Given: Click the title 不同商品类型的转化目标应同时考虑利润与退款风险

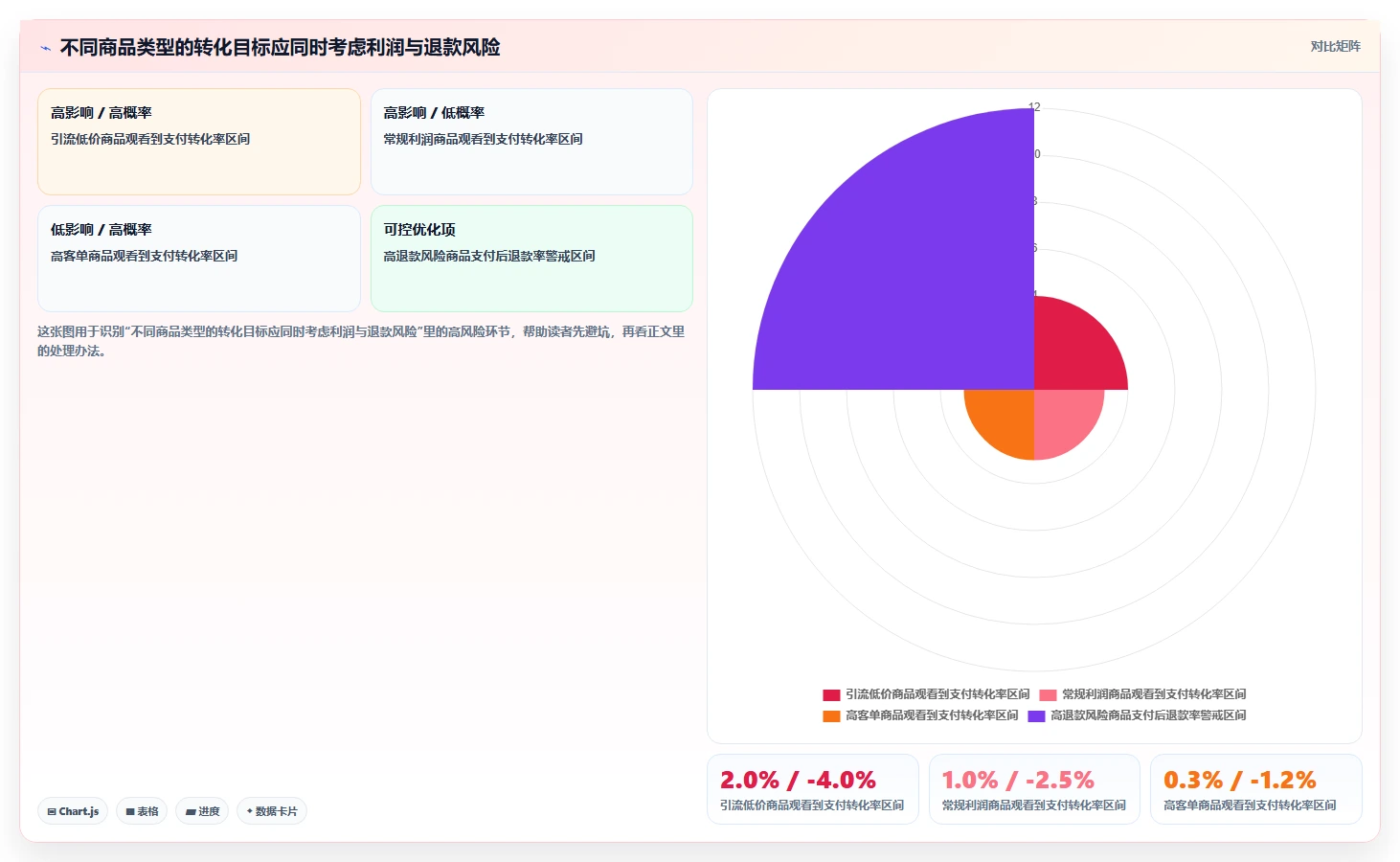Looking at the screenshot, I should pos(280,47).
